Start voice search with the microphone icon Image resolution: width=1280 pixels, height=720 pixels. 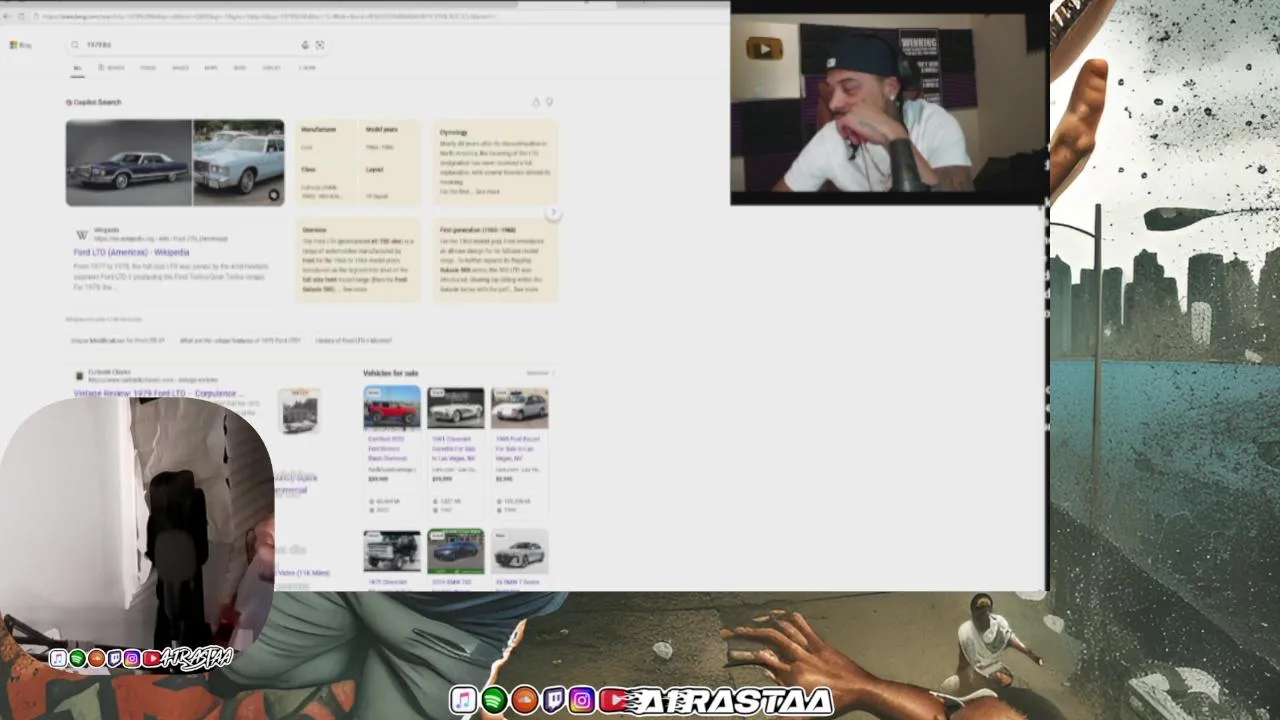pos(305,45)
